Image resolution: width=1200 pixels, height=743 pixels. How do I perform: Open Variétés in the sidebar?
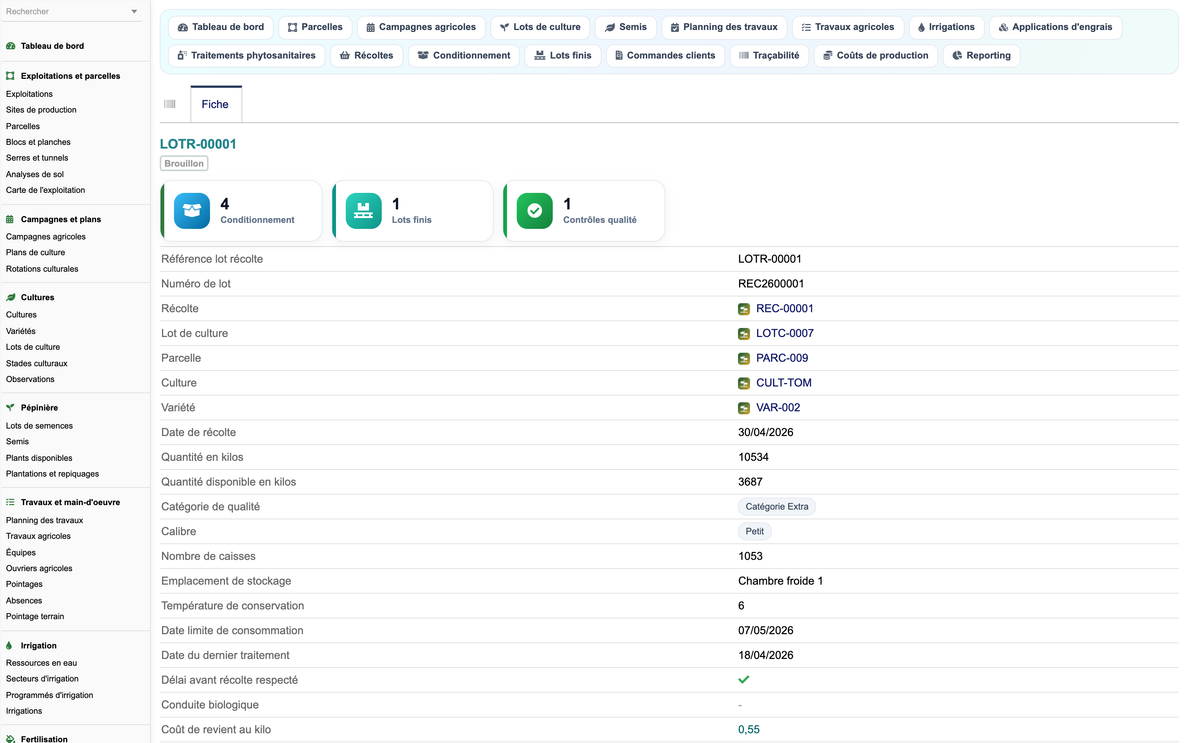[x=21, y=331]
